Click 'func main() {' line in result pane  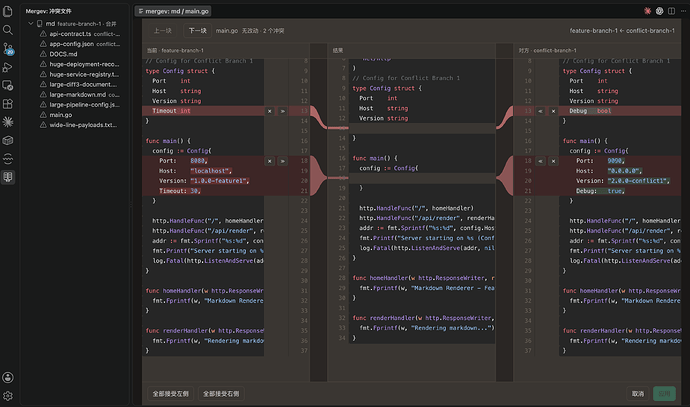[375, 158]
